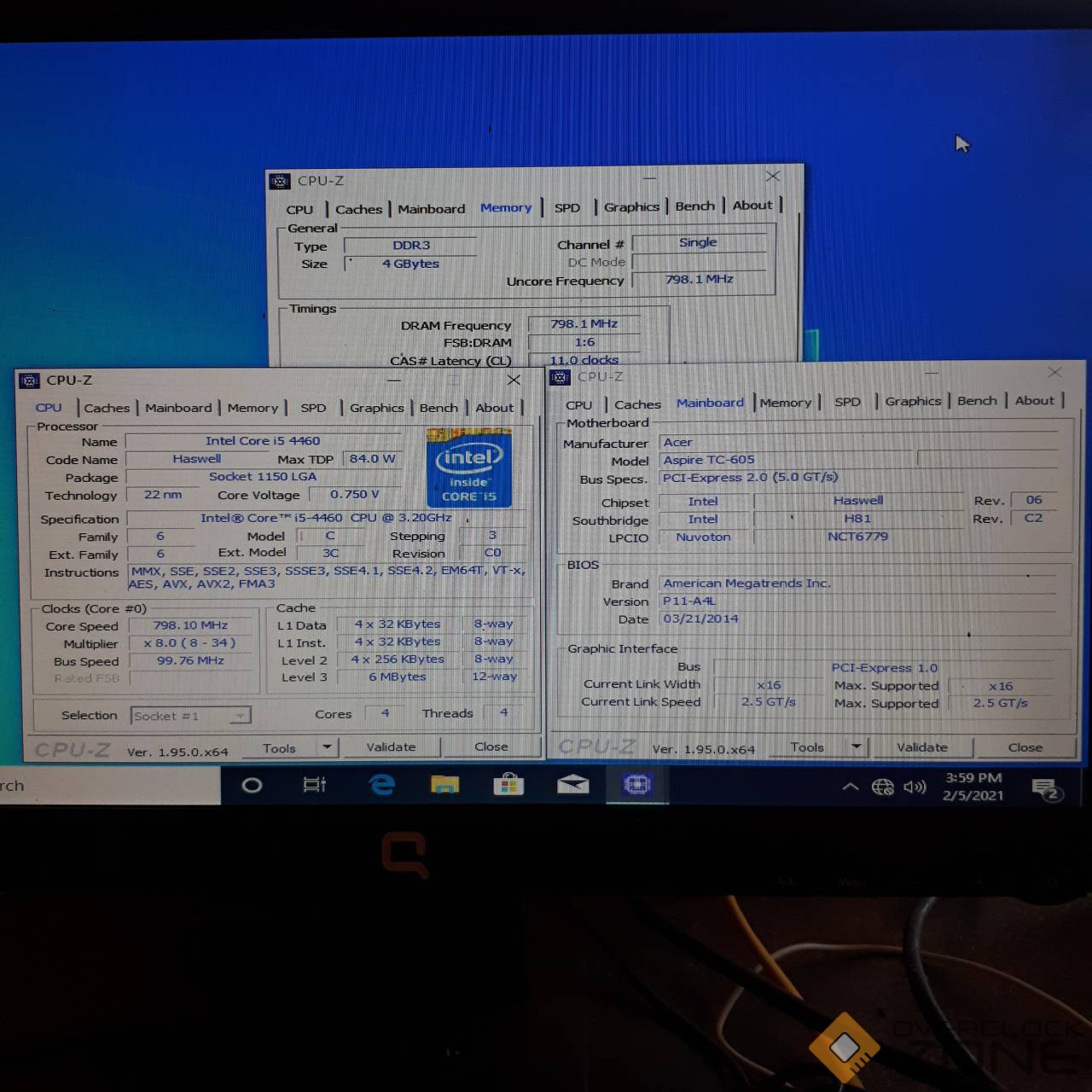Open the Socket #1 selection dropdown
This screenshot has height=1092, width=1092.
tap(191, 716)
